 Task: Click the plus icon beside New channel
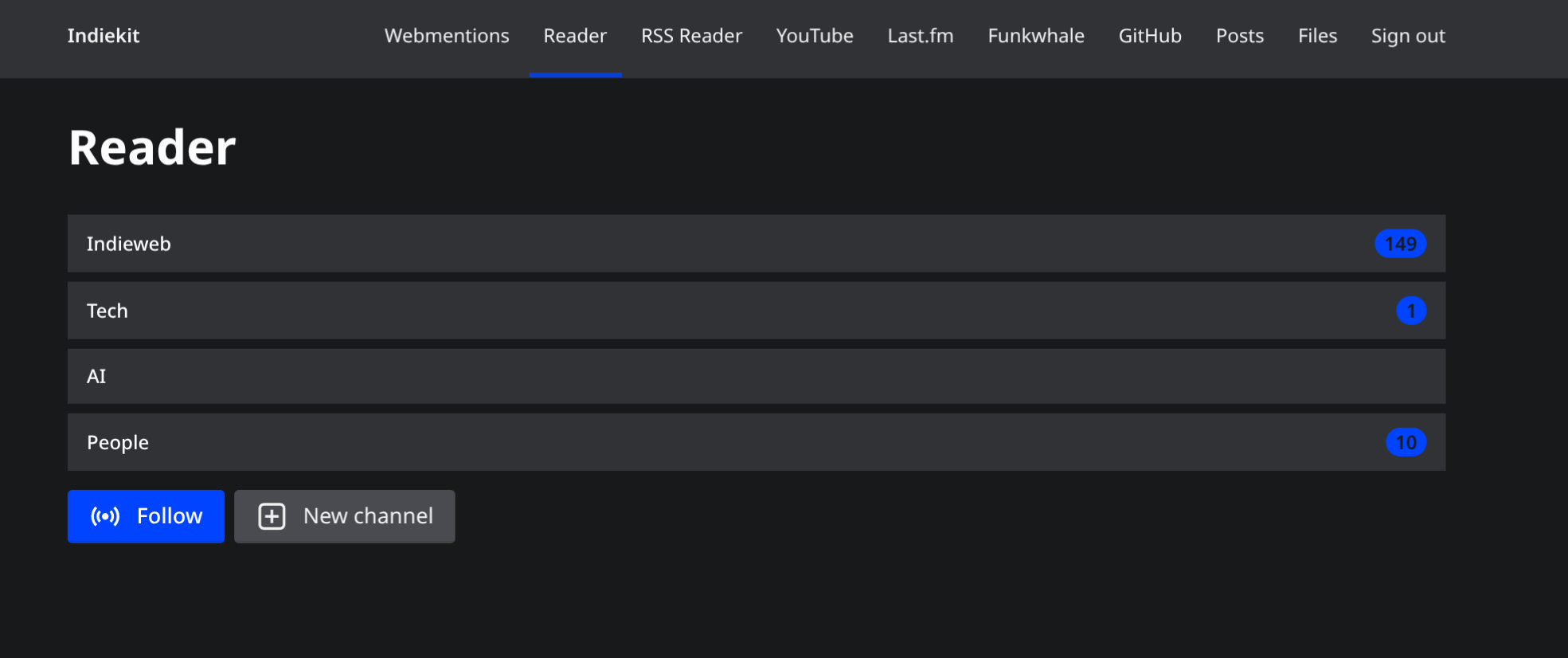point(272,516)
